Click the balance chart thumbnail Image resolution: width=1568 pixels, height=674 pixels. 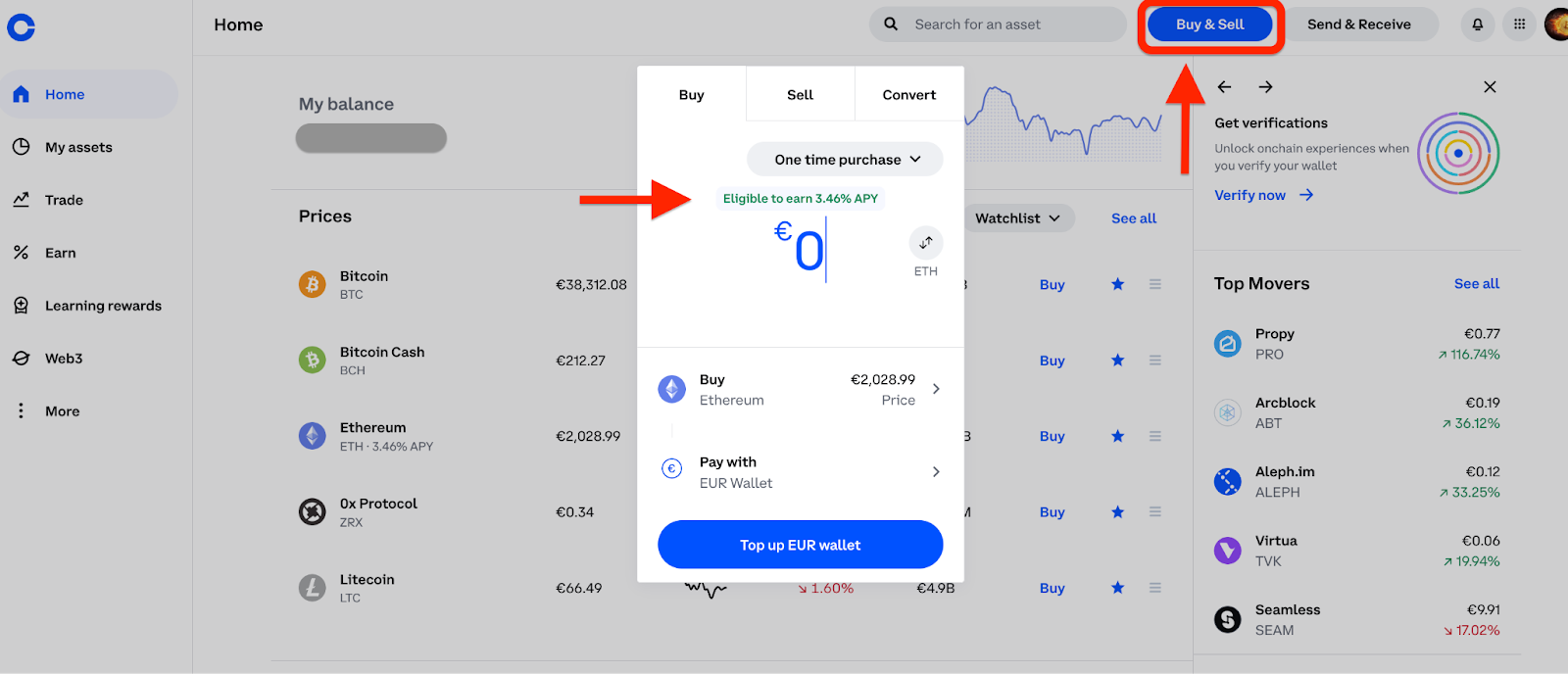click(1064, 122)
